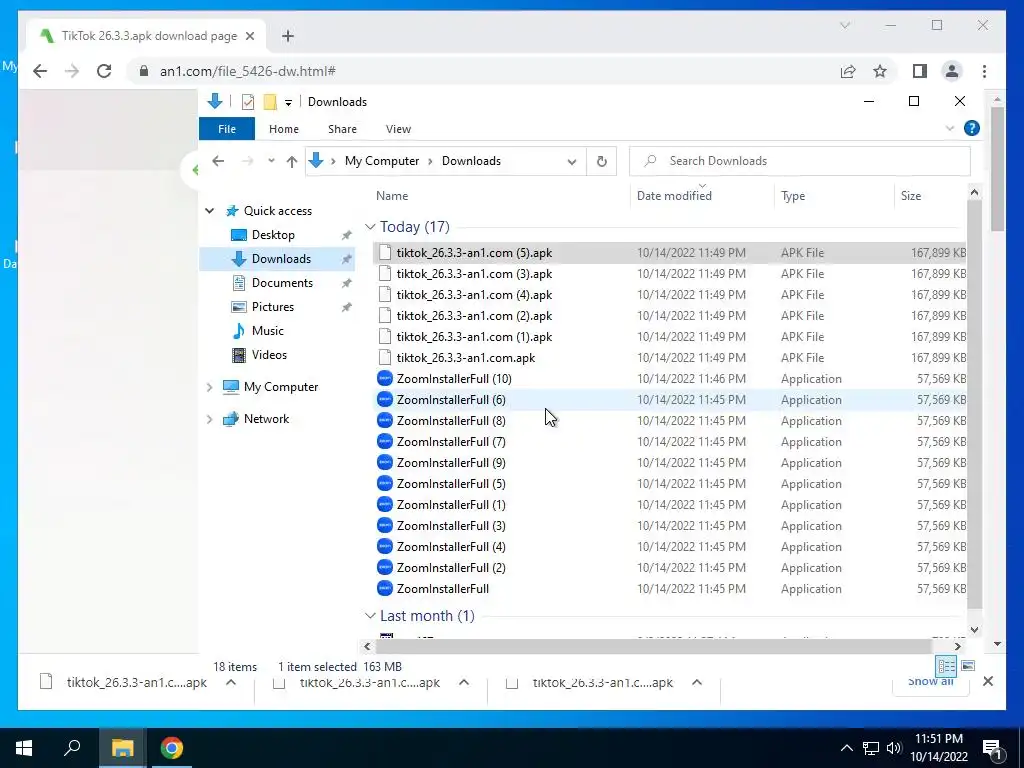This screenshot has height=768, width=1024.
Task: Sort by Date modified column
Action: pos(674,196)
